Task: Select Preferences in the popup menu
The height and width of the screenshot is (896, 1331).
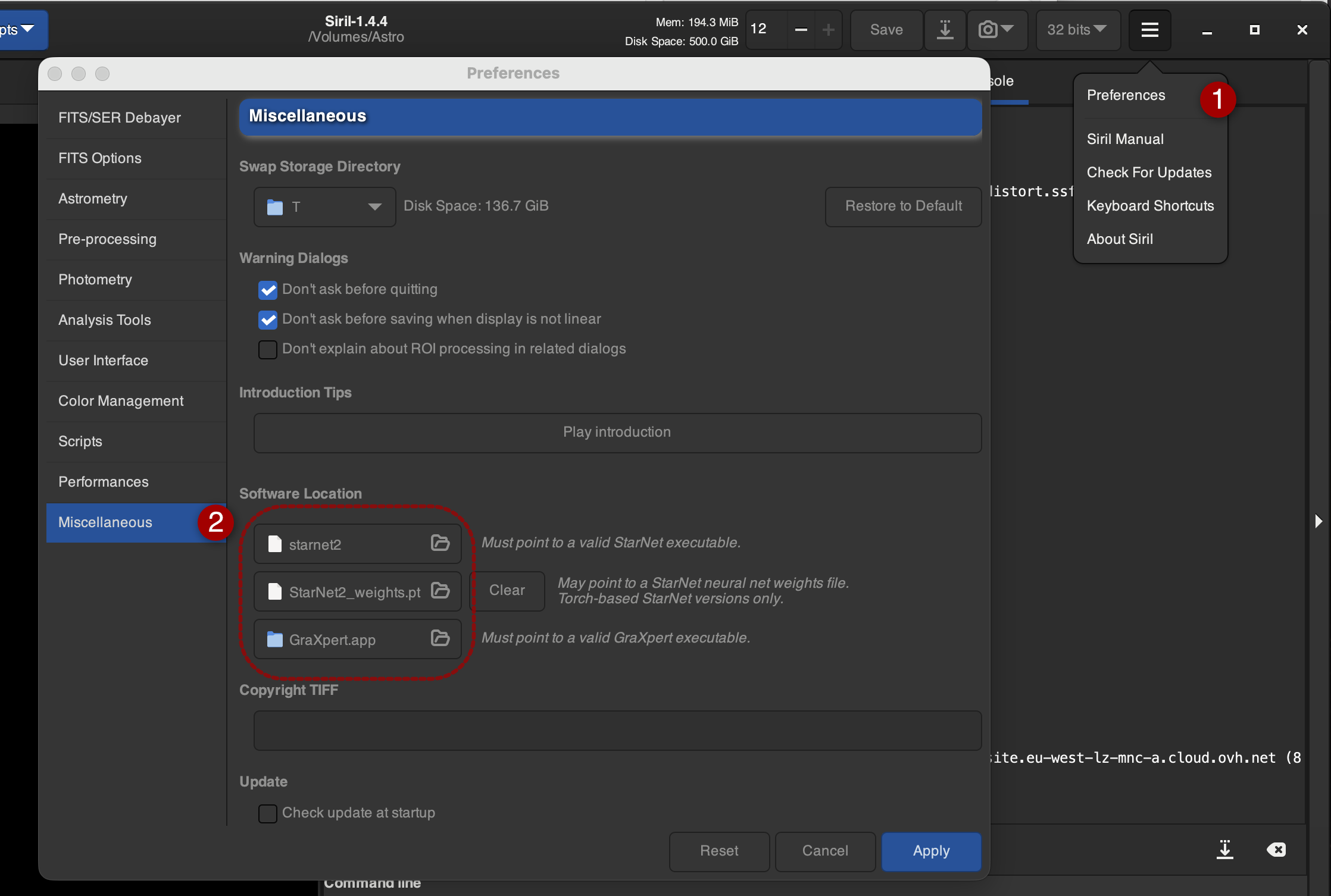Action: click(x=1126, y=95)
